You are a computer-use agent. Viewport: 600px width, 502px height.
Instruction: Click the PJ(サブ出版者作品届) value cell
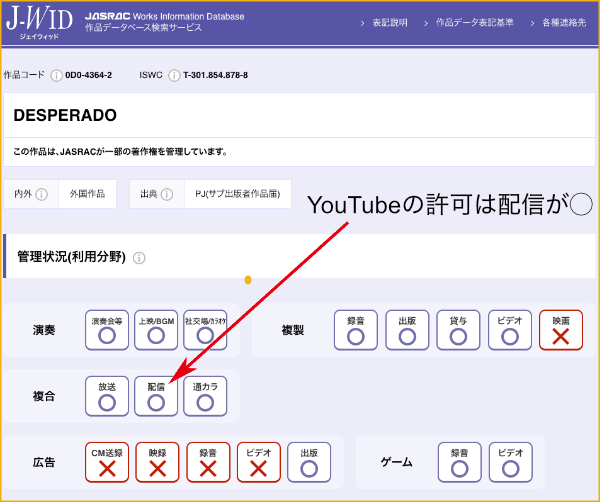tap(238, 194)
